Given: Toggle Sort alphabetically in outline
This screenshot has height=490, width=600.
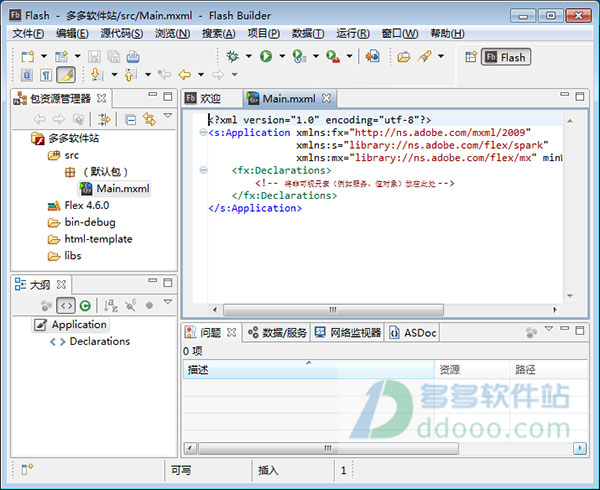Looking at the screenshot, I should pyautogui.click(x=111, y=305).
